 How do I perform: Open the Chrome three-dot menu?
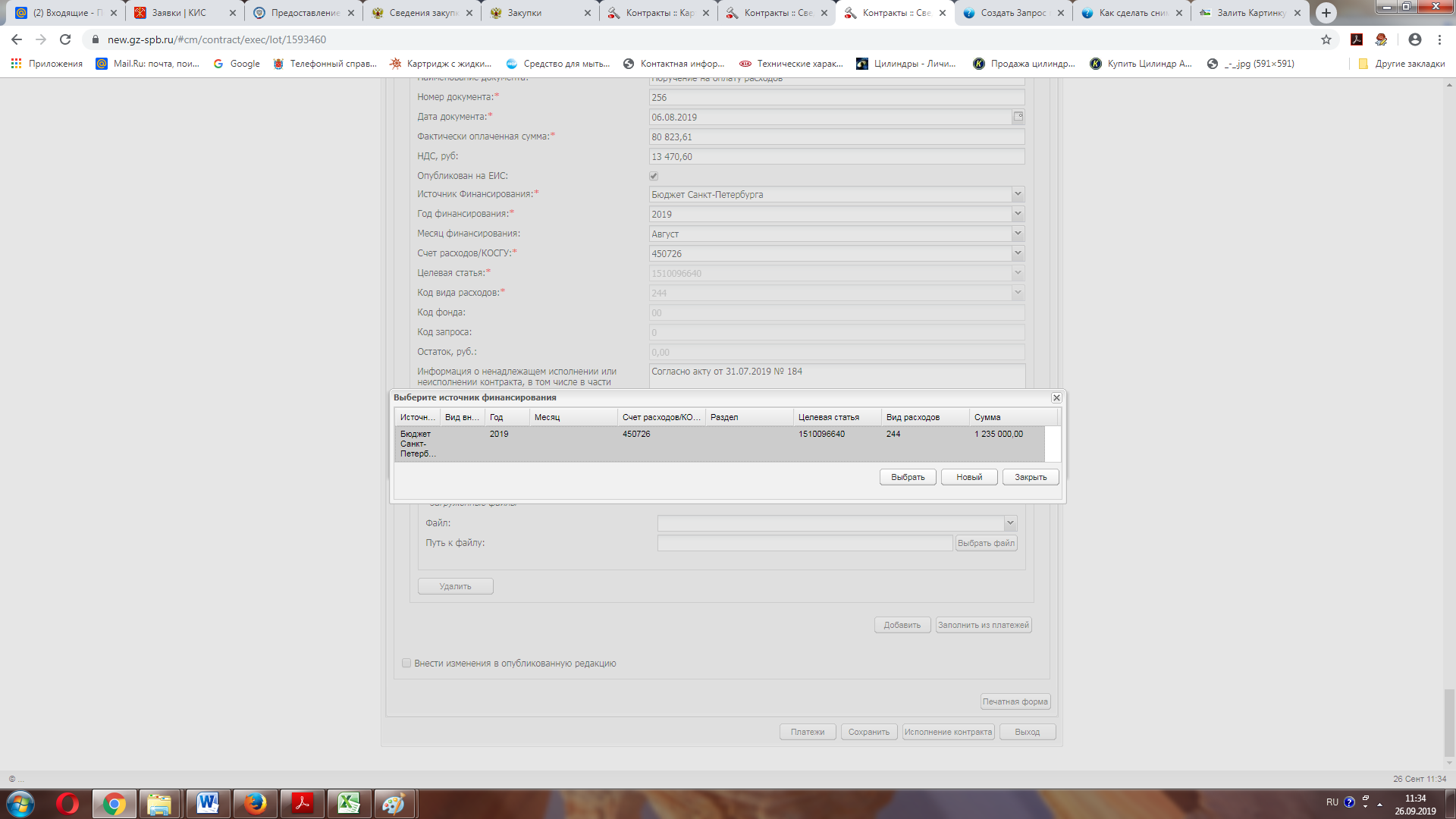[x=1439, y=39]
